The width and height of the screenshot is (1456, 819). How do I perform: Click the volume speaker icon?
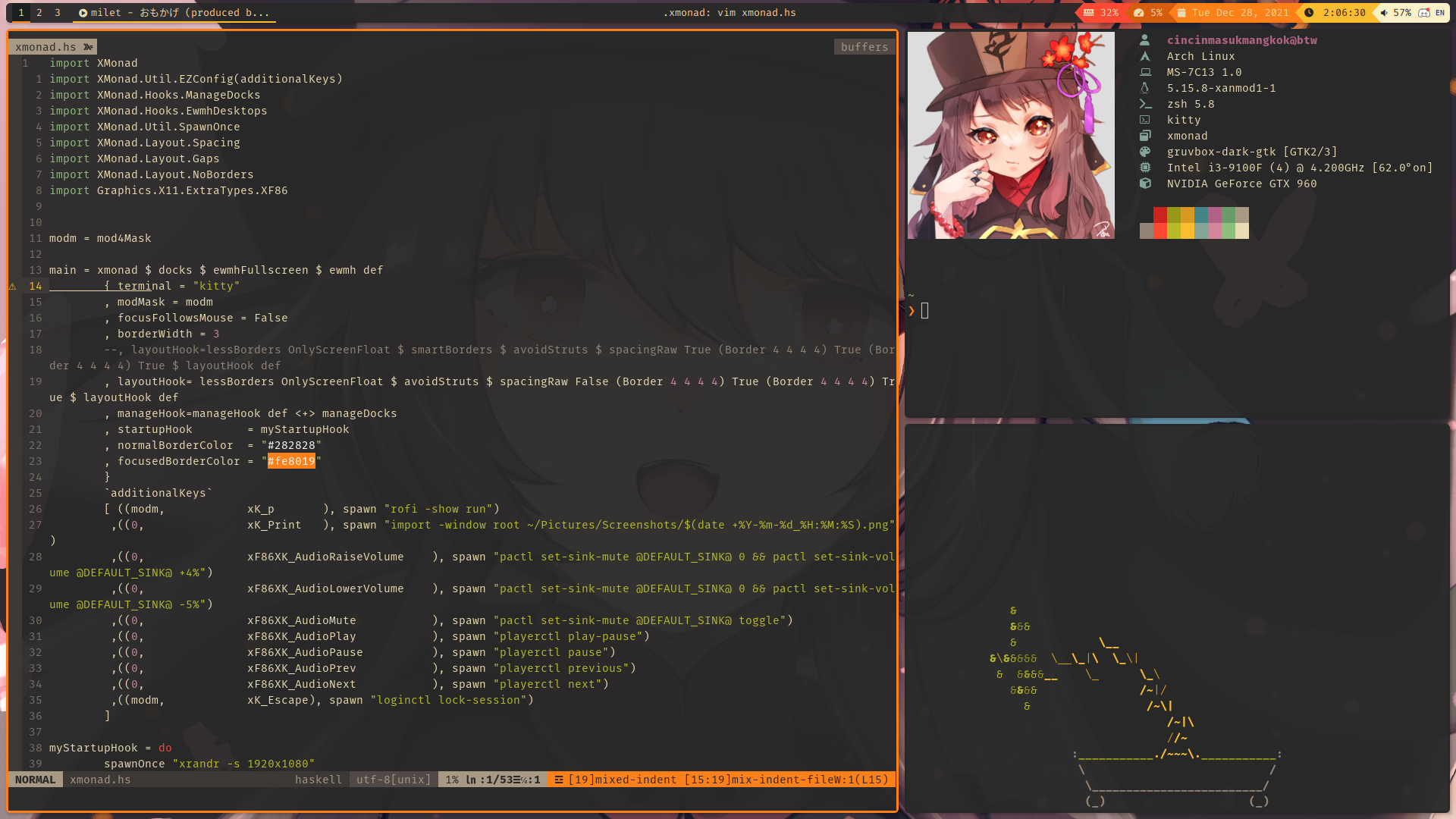coord(1384,13)
